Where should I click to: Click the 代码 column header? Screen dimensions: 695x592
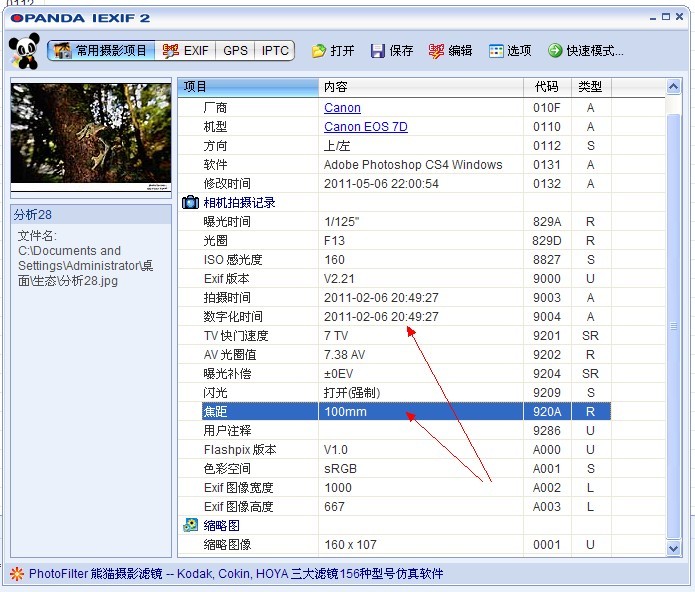547,87
